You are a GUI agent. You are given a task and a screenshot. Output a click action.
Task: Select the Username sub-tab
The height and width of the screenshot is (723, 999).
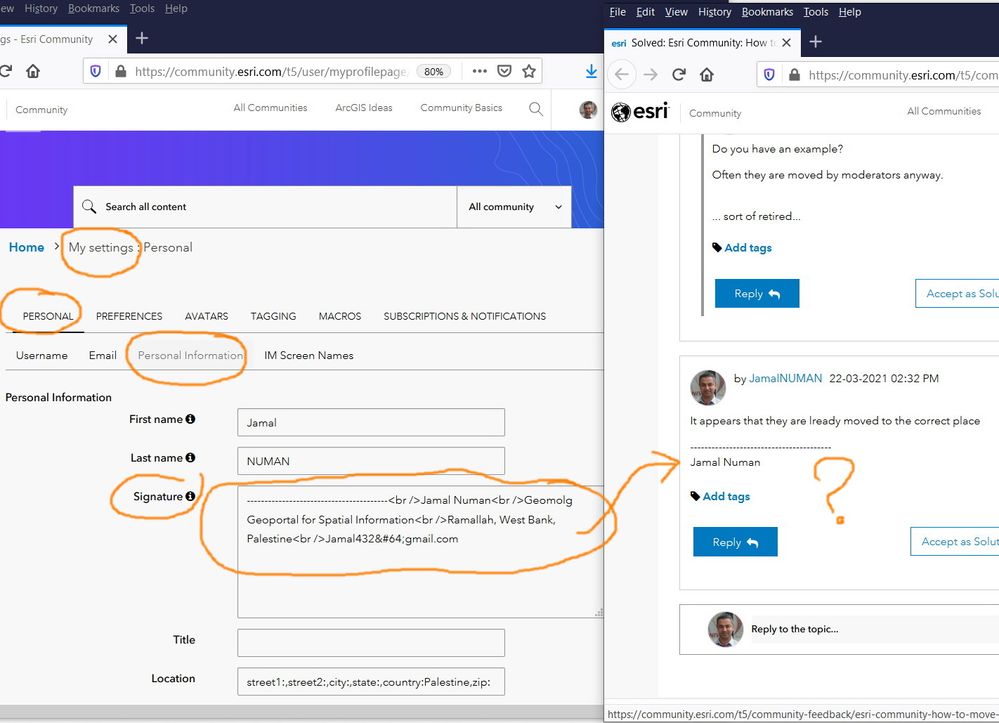coord(41,355)
